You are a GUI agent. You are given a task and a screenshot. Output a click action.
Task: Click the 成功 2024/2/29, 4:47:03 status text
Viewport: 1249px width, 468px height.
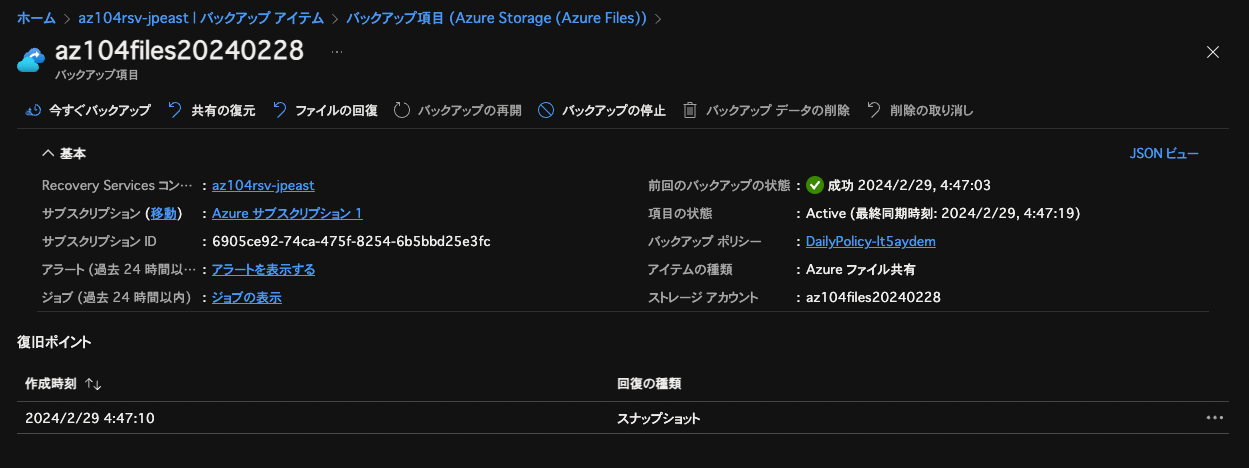pos(909,185)
